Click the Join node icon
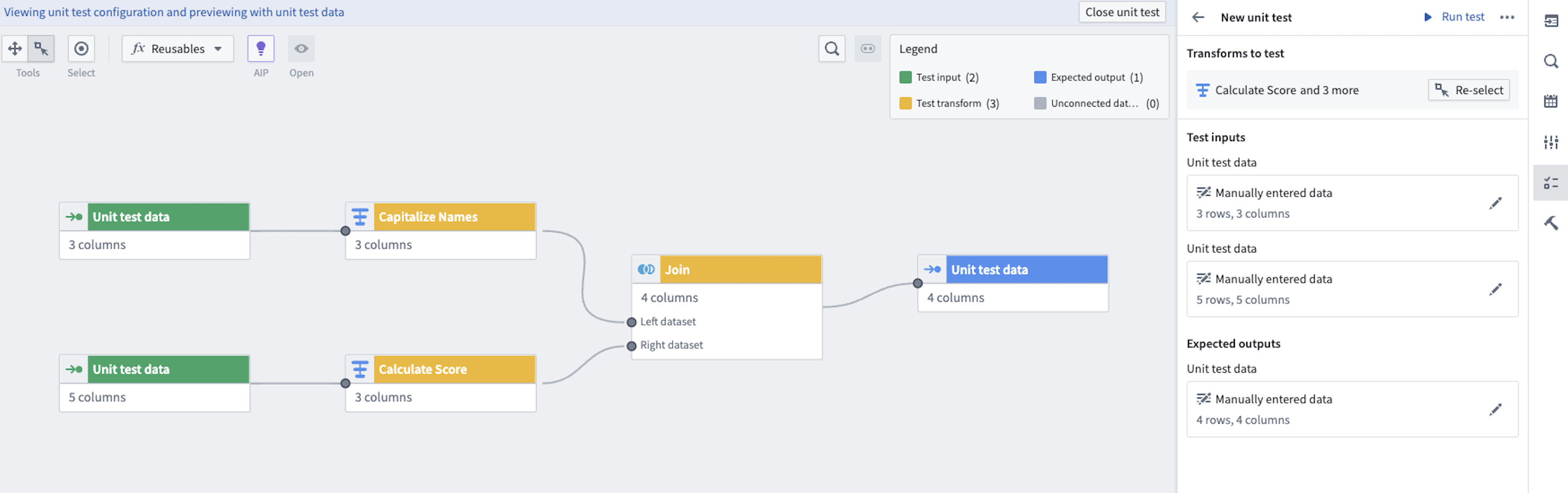Viewport: 1568px width, 493px height. click(x=646, y=270)
